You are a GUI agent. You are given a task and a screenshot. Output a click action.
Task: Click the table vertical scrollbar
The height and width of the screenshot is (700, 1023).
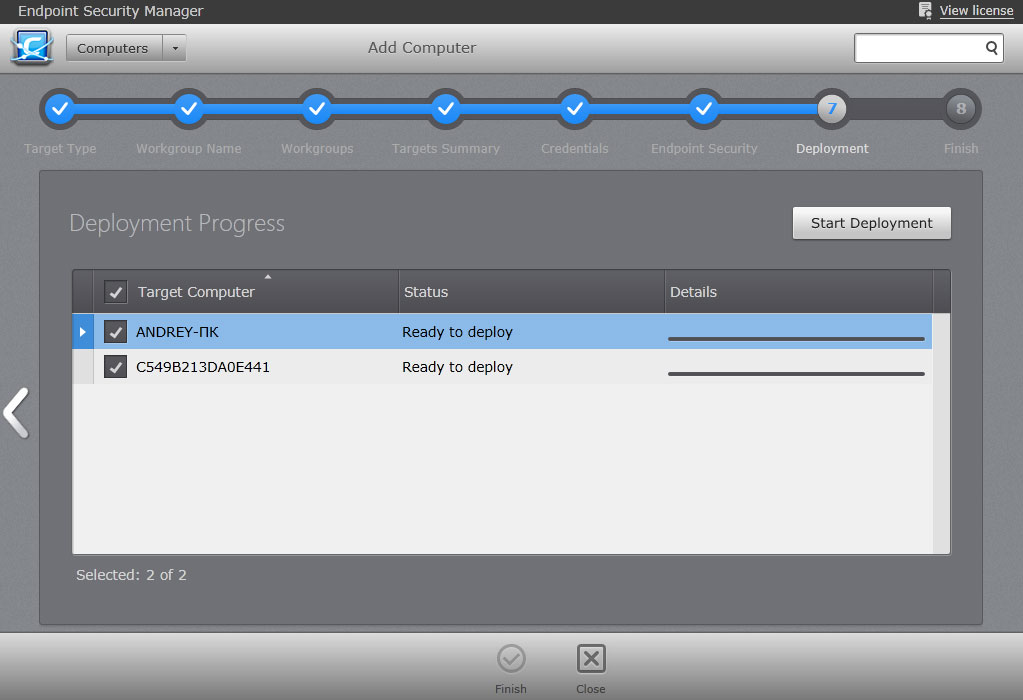pyautogui.click(x=941, y=434)
